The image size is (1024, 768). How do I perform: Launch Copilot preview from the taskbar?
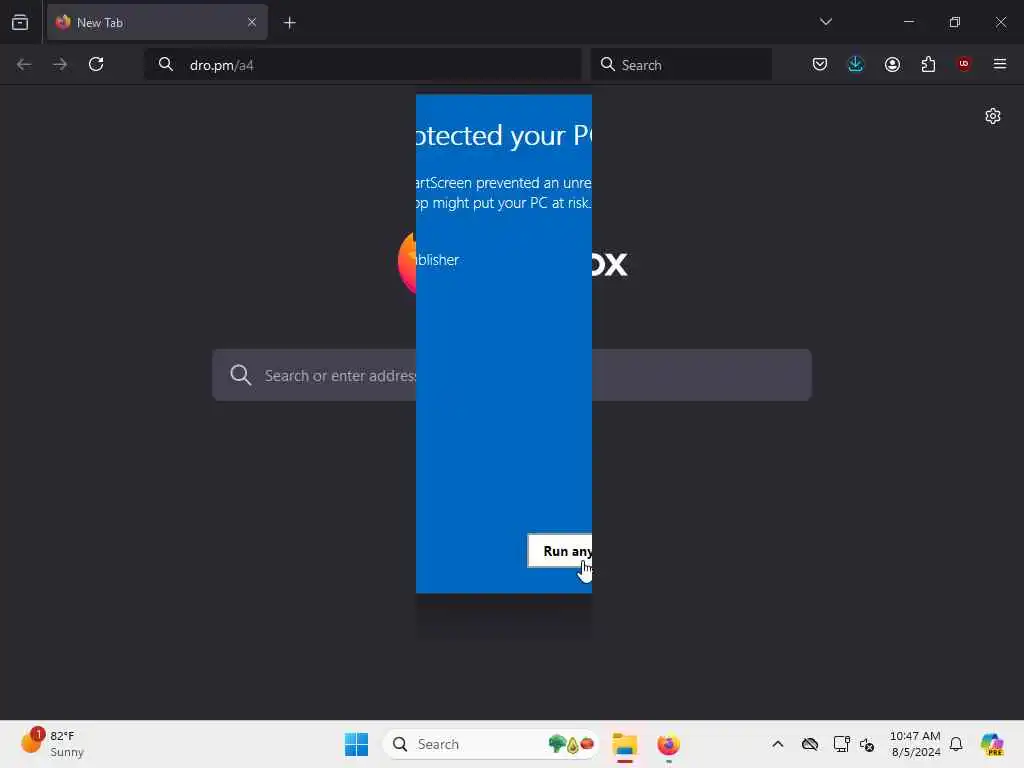[x=992, y=744]
